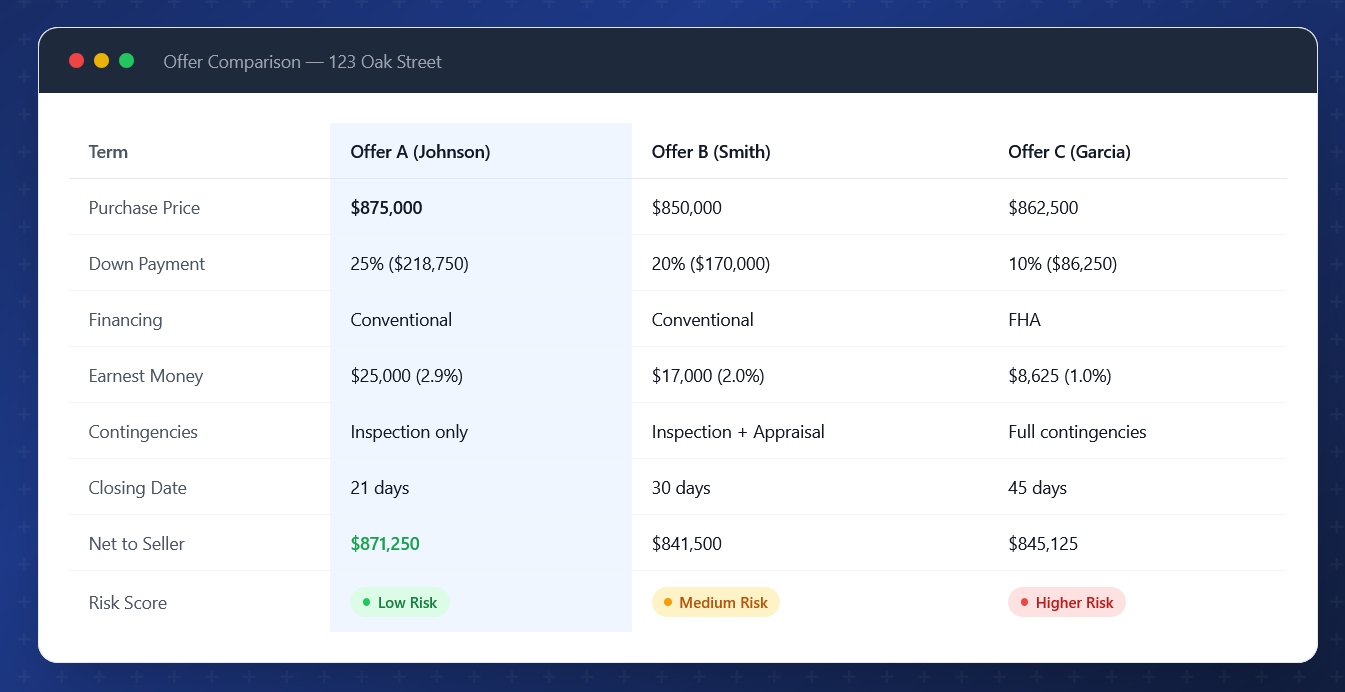Open the Offer A (Johnson) column header
1345x692 pixels.
pos(420,151)
